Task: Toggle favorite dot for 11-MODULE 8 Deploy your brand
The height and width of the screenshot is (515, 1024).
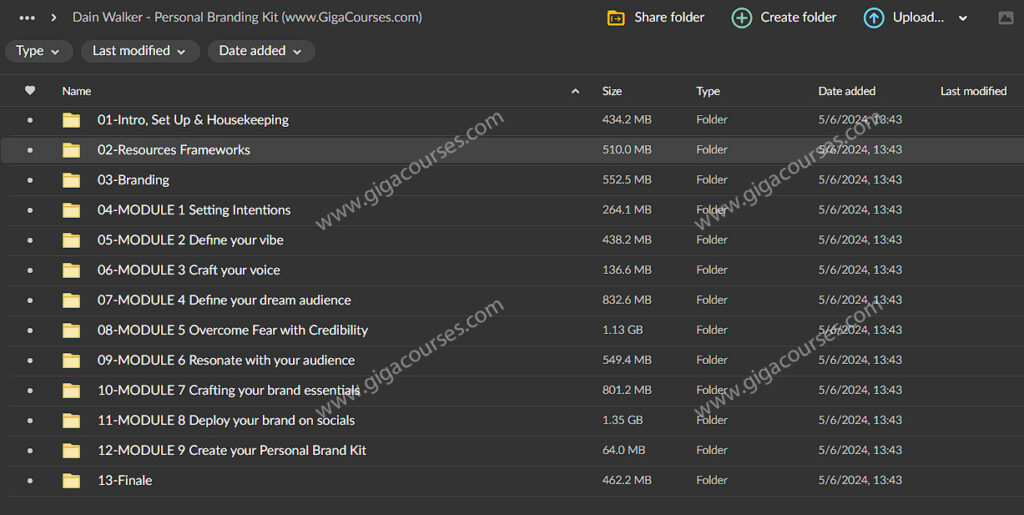Action: coord(30,420)
